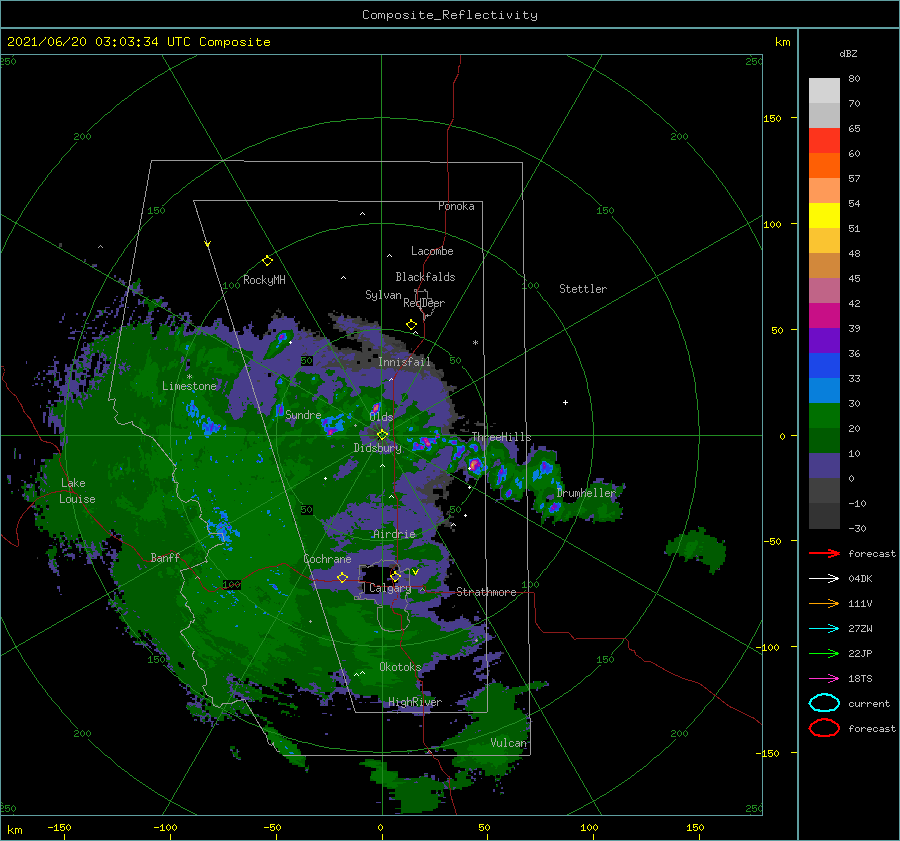Click the intense storm cell southwest of ThreeHills
The width and height of the screenshot is (900, 841).
click(x=475, y=464)
